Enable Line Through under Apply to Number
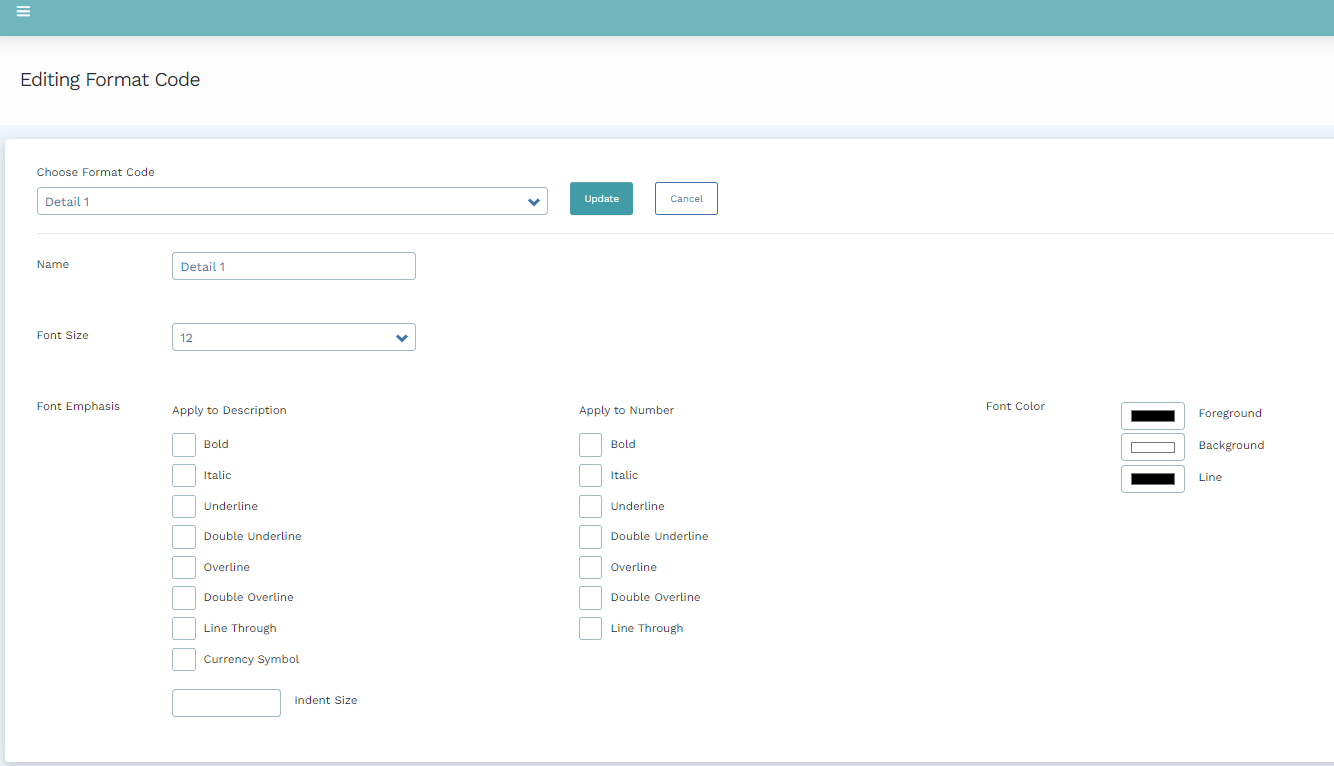This screenshot has width=1334, height=766. pos(591,628)
